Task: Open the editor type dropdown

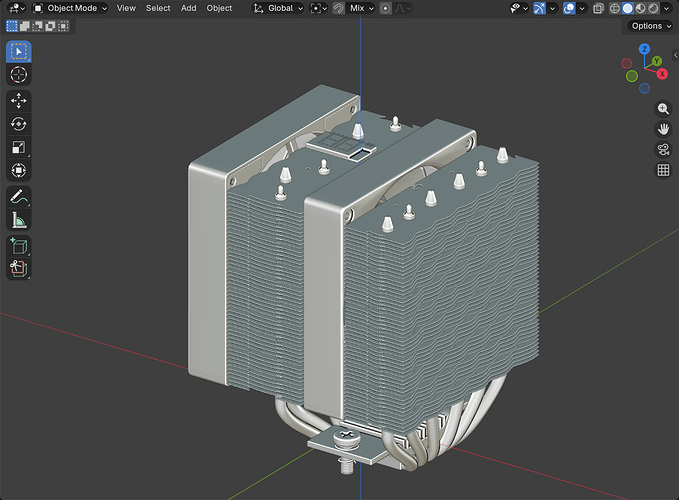Action: pos(17,8)
